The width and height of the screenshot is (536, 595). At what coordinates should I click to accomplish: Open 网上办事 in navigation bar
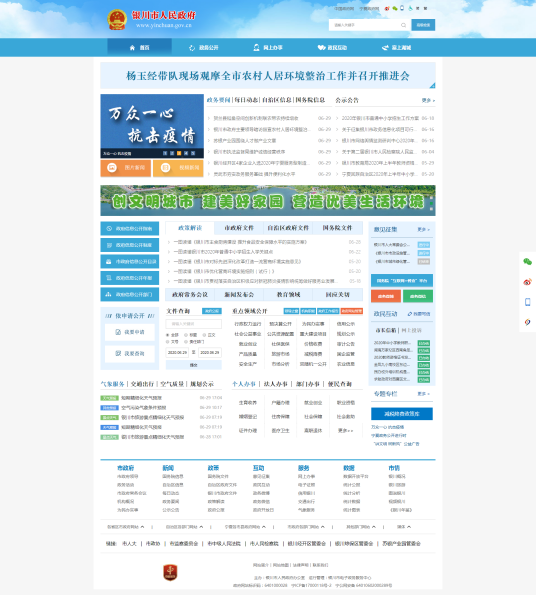(x=268, y=47)
